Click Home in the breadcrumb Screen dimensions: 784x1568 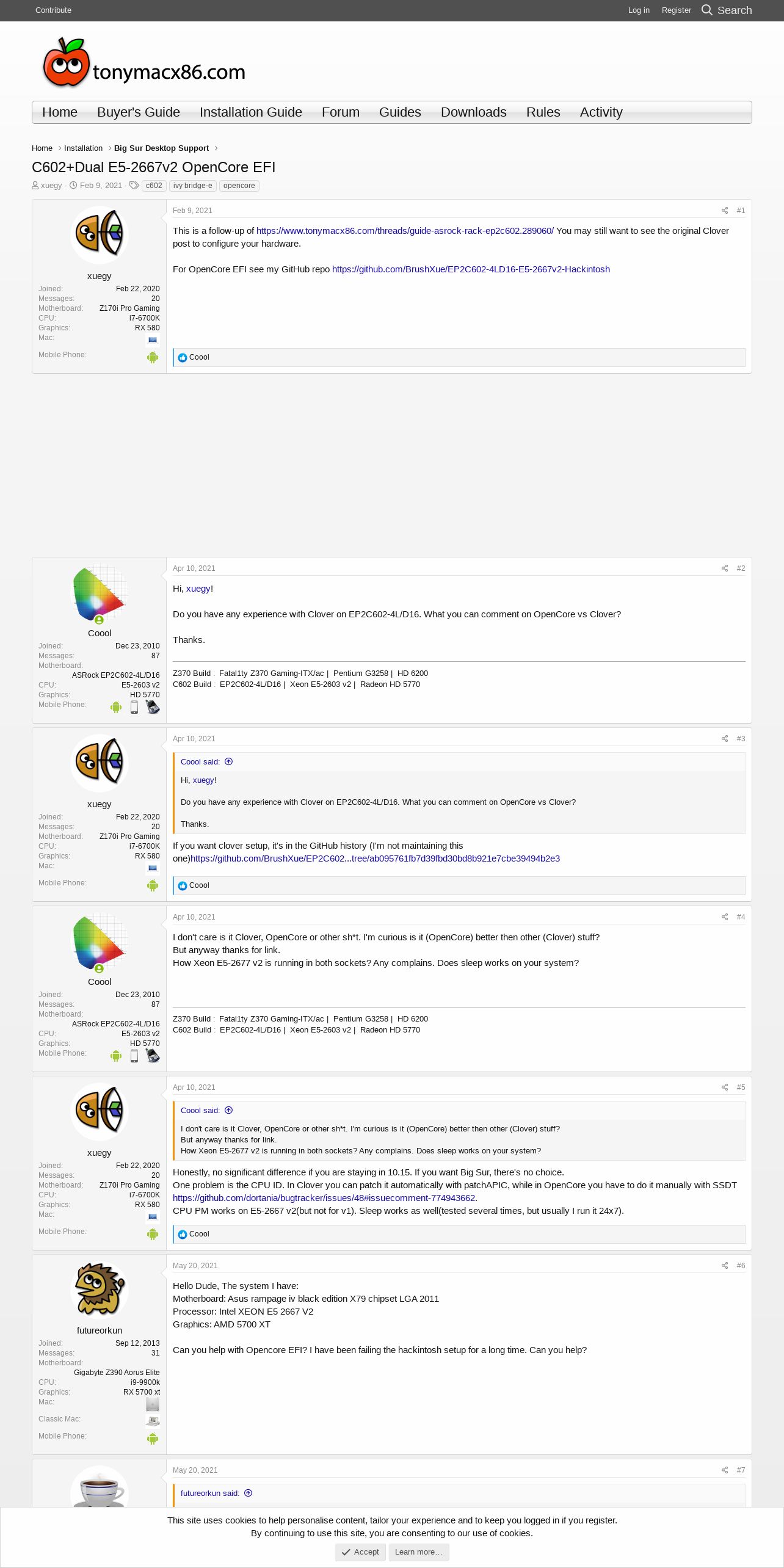[42, 148]
